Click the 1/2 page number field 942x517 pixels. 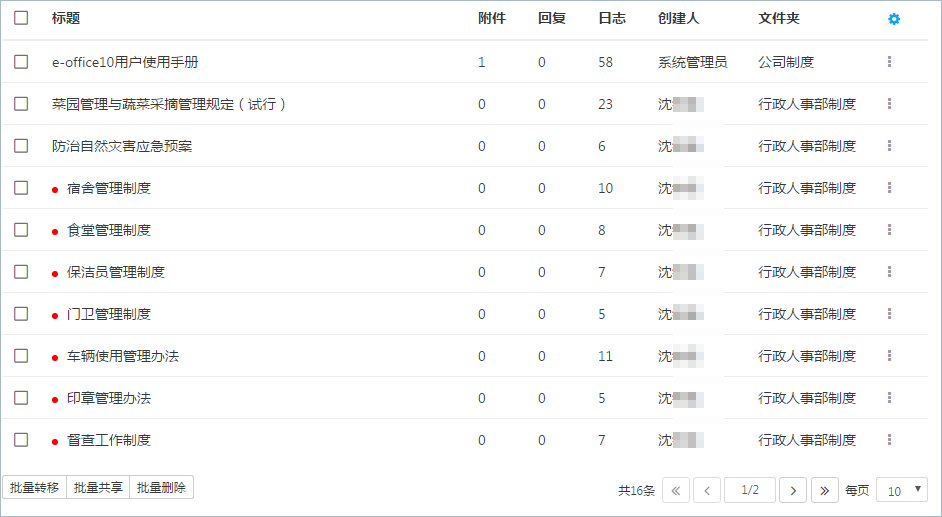[x=750, y=491]
